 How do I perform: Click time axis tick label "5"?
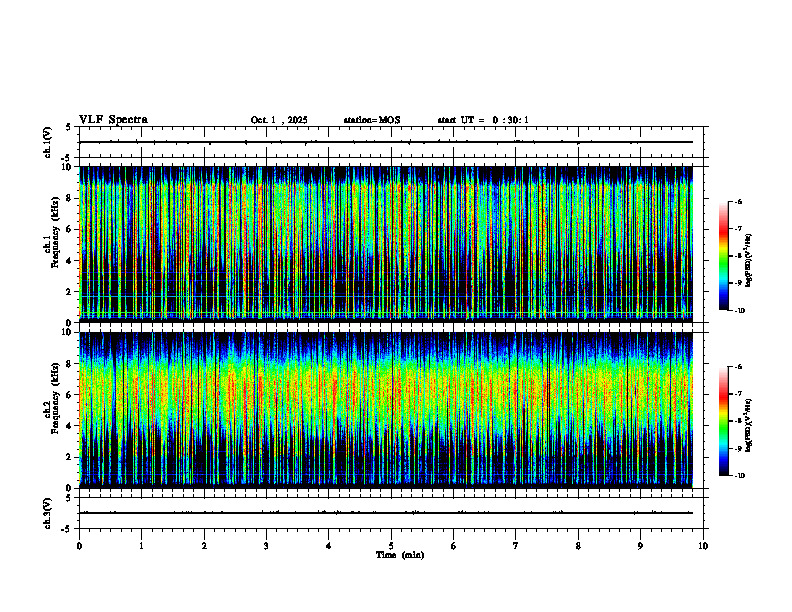(x=391, y=546)
